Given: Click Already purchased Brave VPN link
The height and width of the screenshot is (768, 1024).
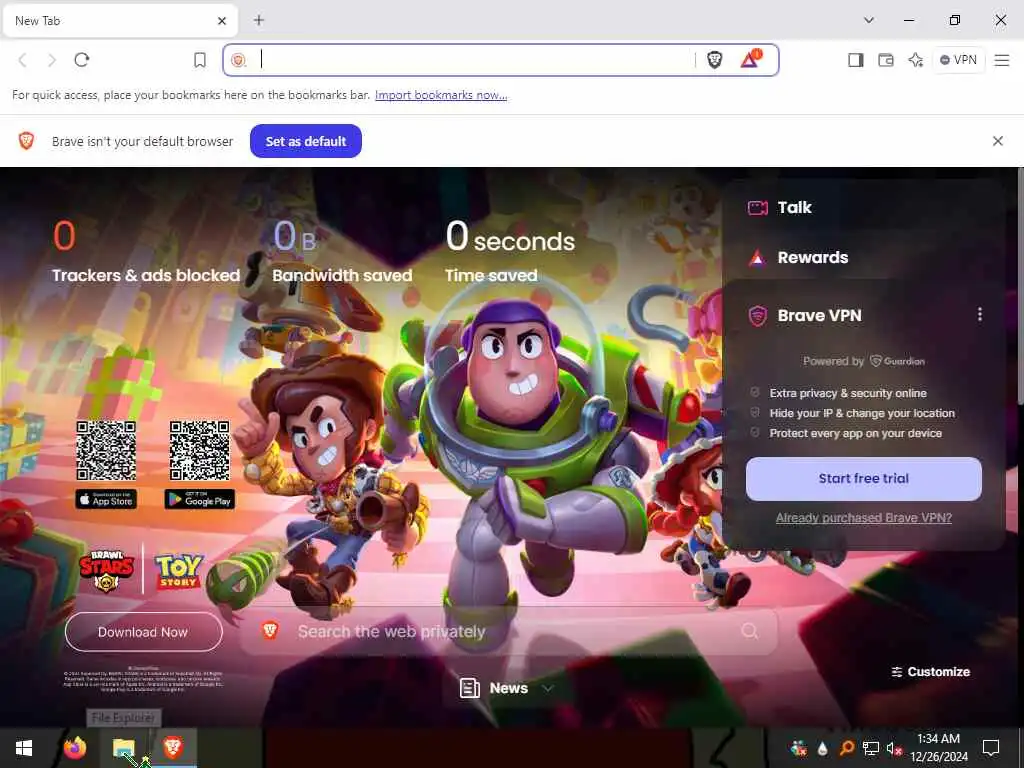Looking at the screenshot, I should (x=863, y=518).
